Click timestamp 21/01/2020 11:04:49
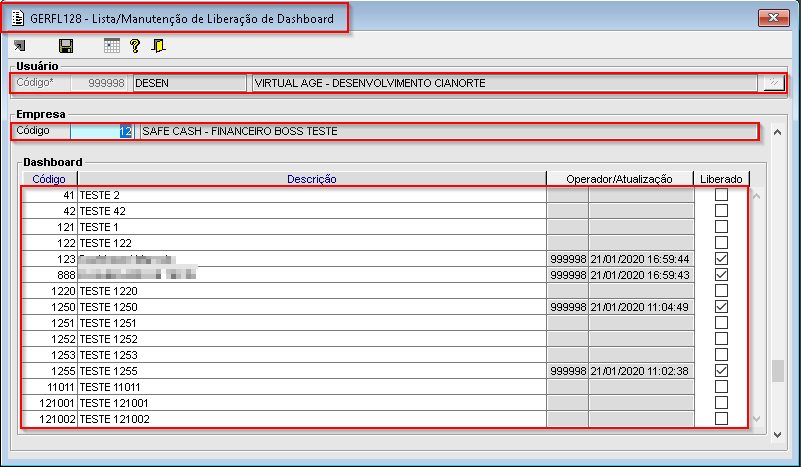This screenshot has height=467, width=801. (x=641, y=307)
